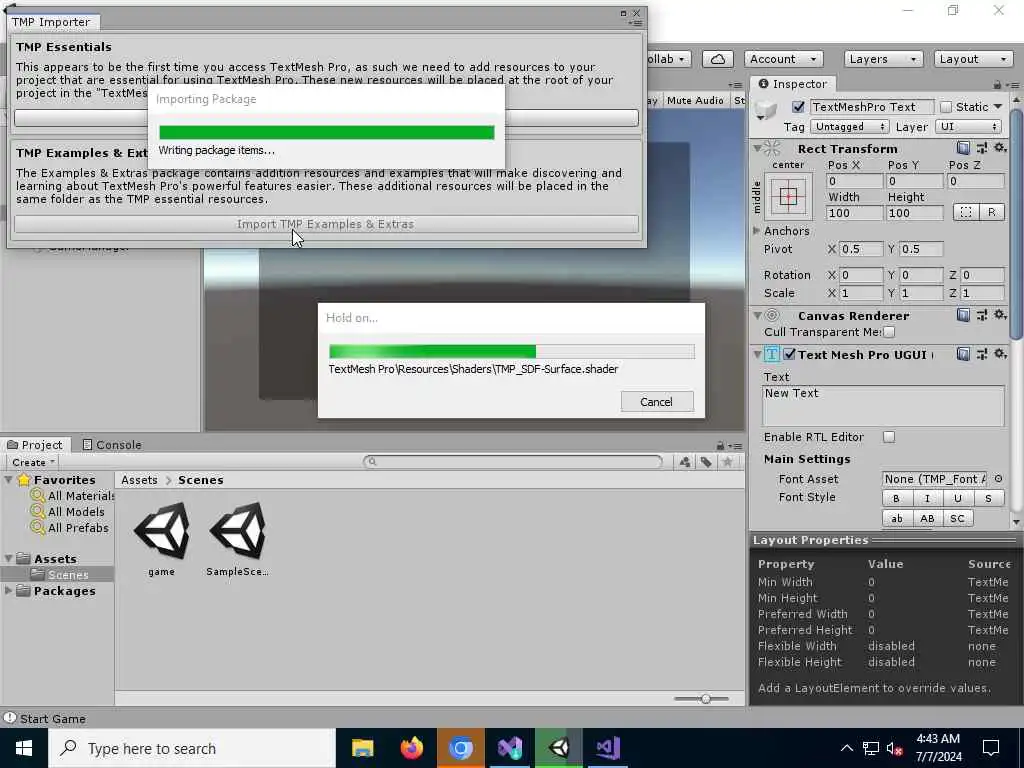Image resolution: width=1024 pixels, height=768 pixels.
Task: Click Search by Type icon in Project
Action: pos(684,462)
